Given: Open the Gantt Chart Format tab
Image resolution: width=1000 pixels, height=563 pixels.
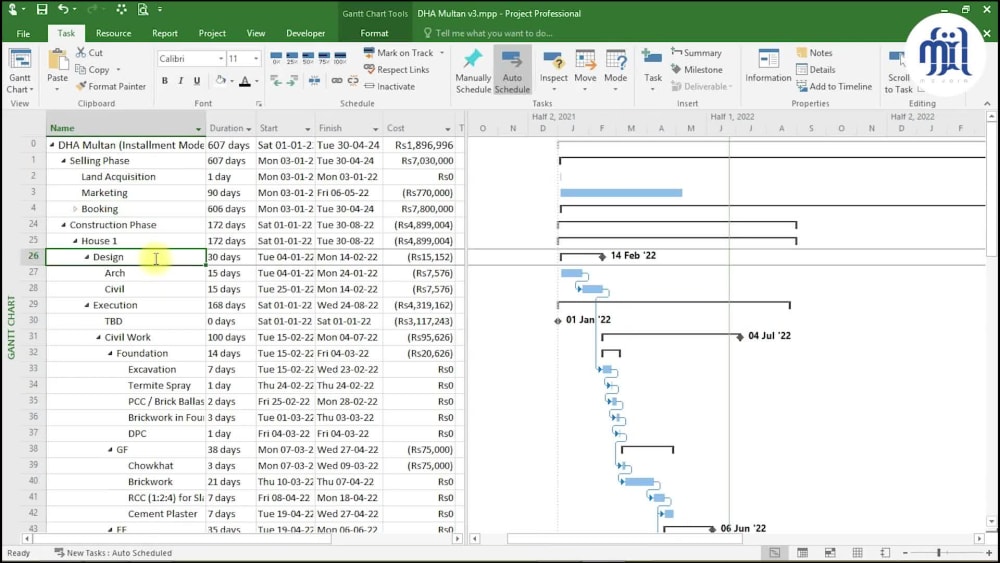Looking at the screenshot, I should (x=374, y=33).
